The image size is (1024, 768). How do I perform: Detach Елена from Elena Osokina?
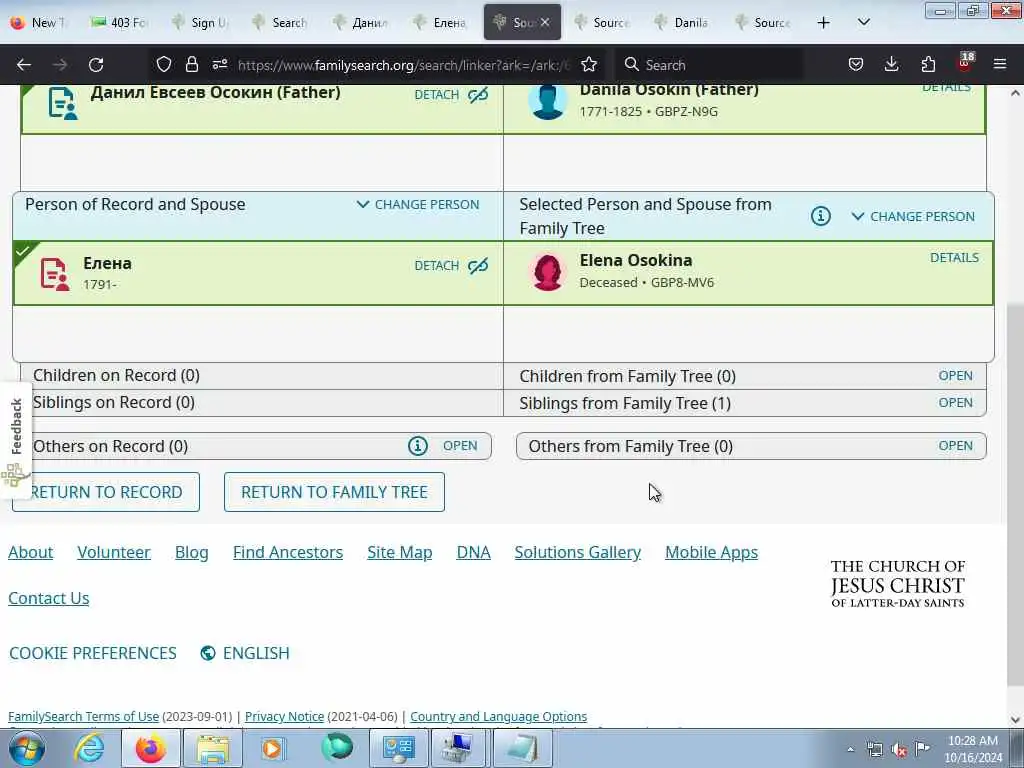pyautogui.click(x=451, y=266)
